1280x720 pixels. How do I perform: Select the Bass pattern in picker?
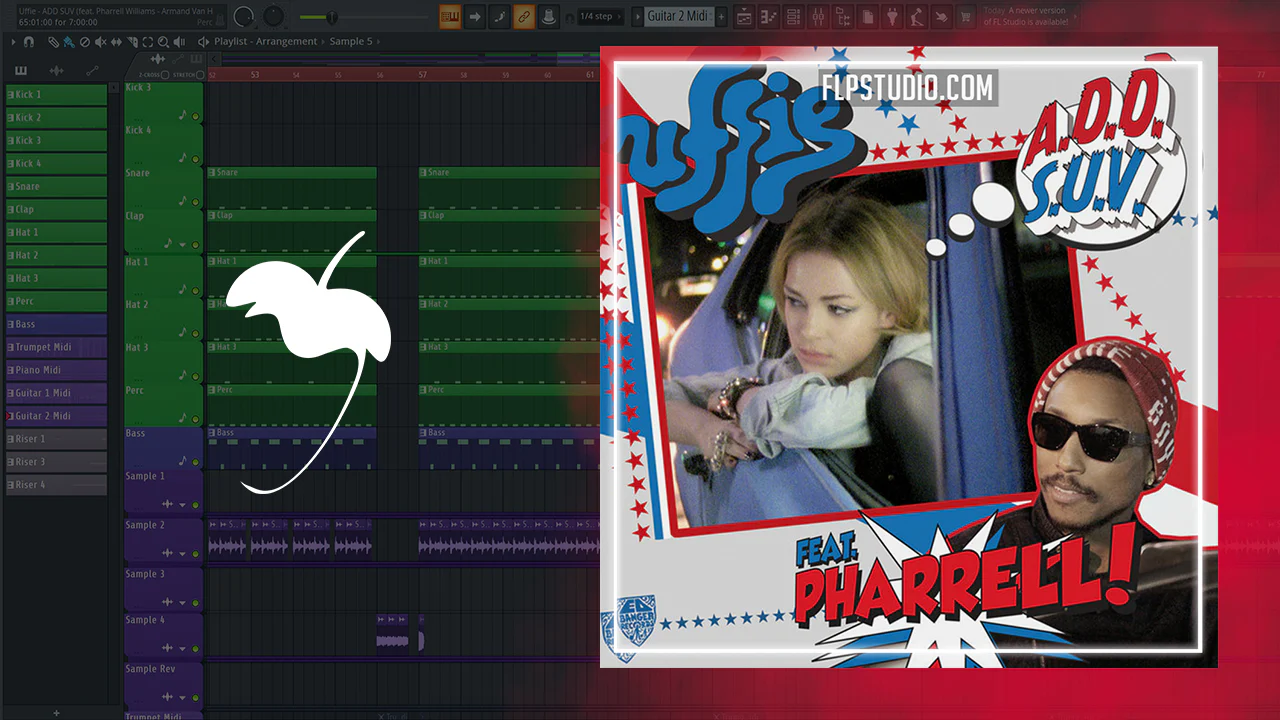[56, 324]
